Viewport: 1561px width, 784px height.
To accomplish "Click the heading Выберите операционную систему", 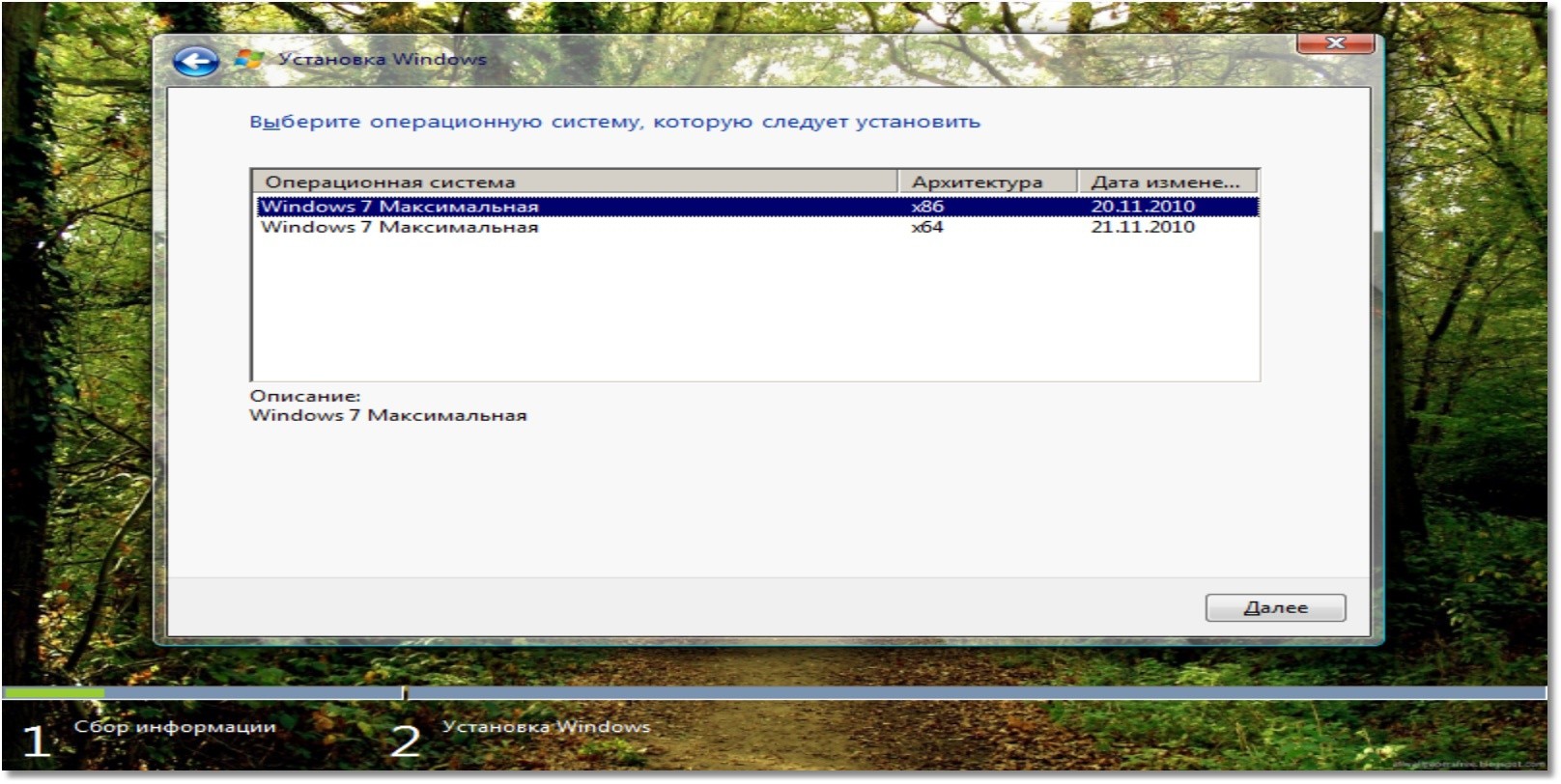I will click(615, 123).
